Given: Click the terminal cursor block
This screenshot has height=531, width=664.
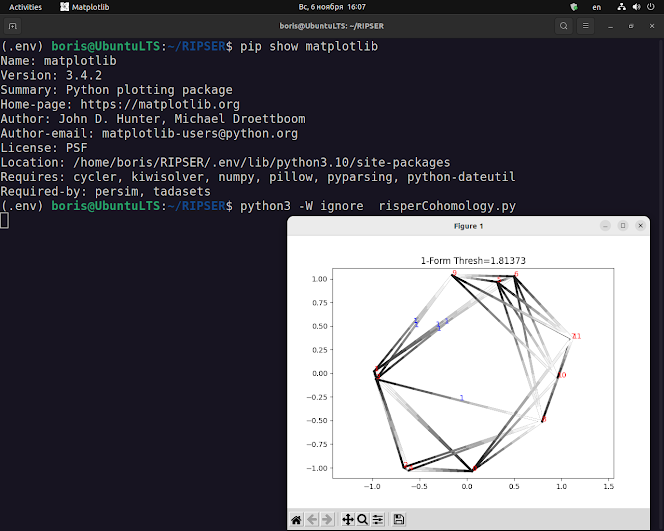Looking at the screenshot, I should pos(4,221).
